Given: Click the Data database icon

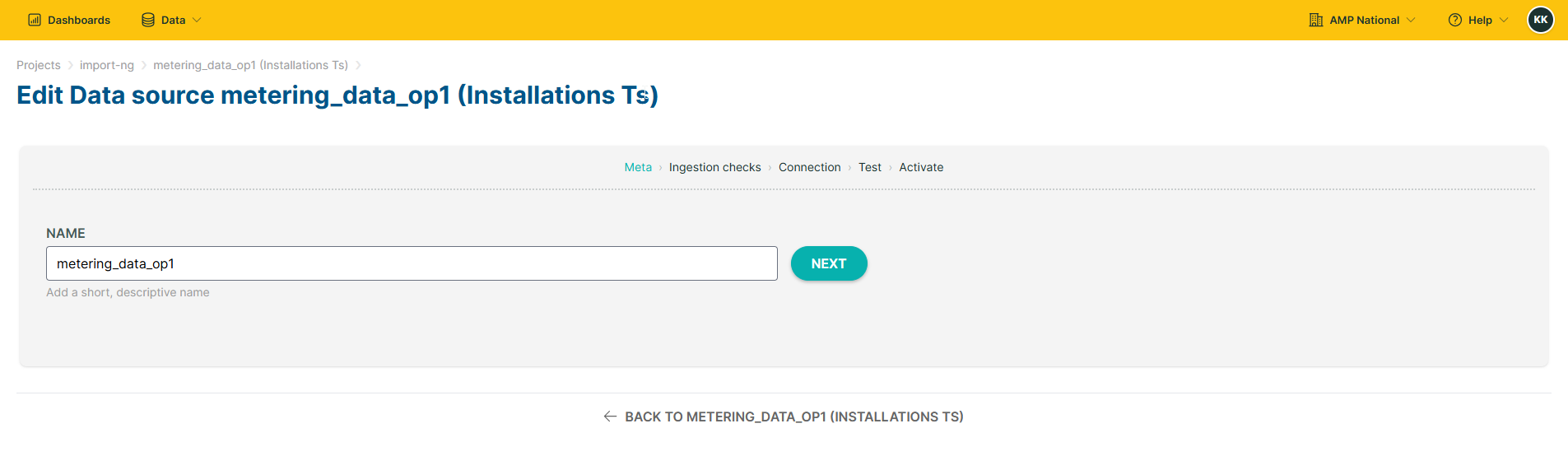Looking at the screenshot, I should 148,20.
